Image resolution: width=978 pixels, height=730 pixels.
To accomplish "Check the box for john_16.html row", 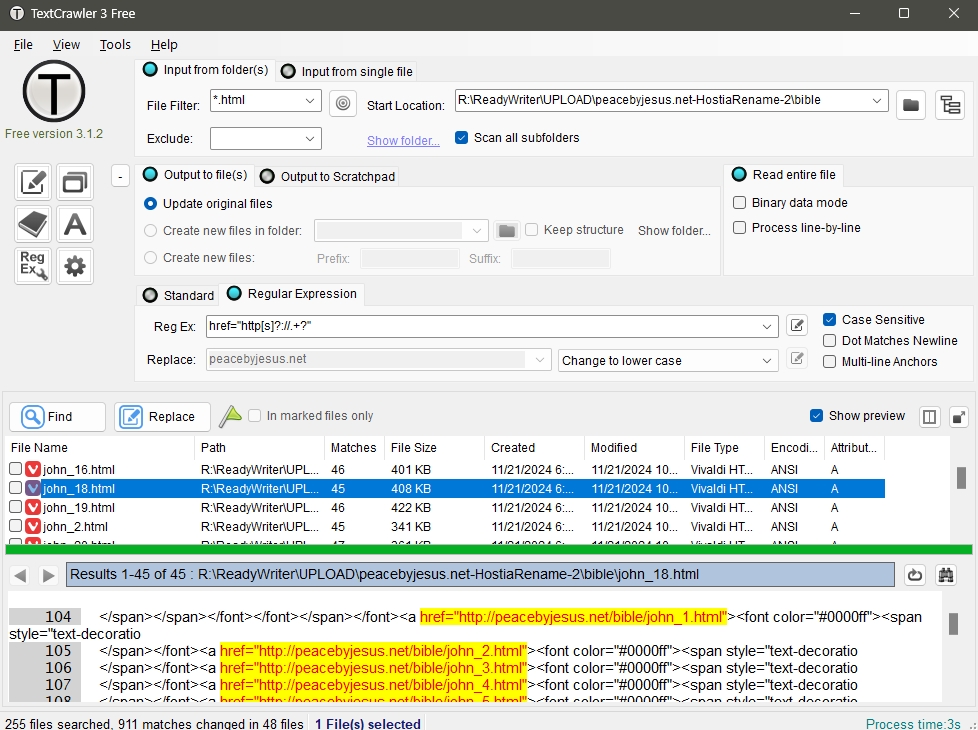I will point(16,469).
